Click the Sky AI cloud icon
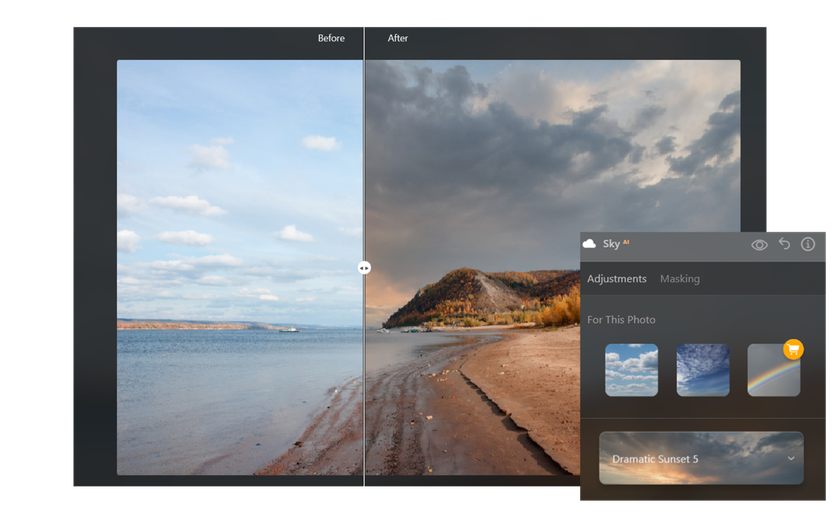This screenshot has height=513, width=840. click(589, 244)
